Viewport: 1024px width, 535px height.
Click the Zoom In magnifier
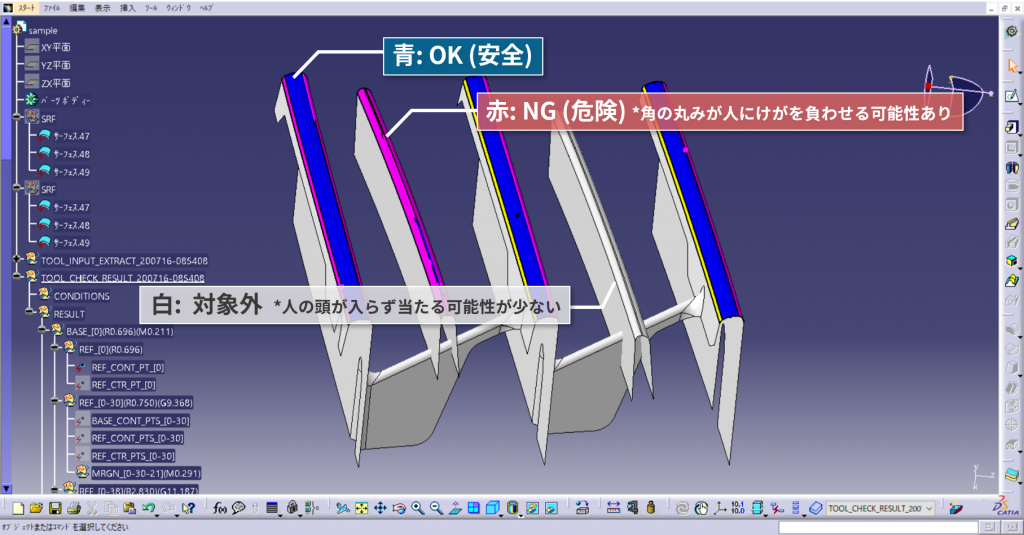(x=418, y=508)
